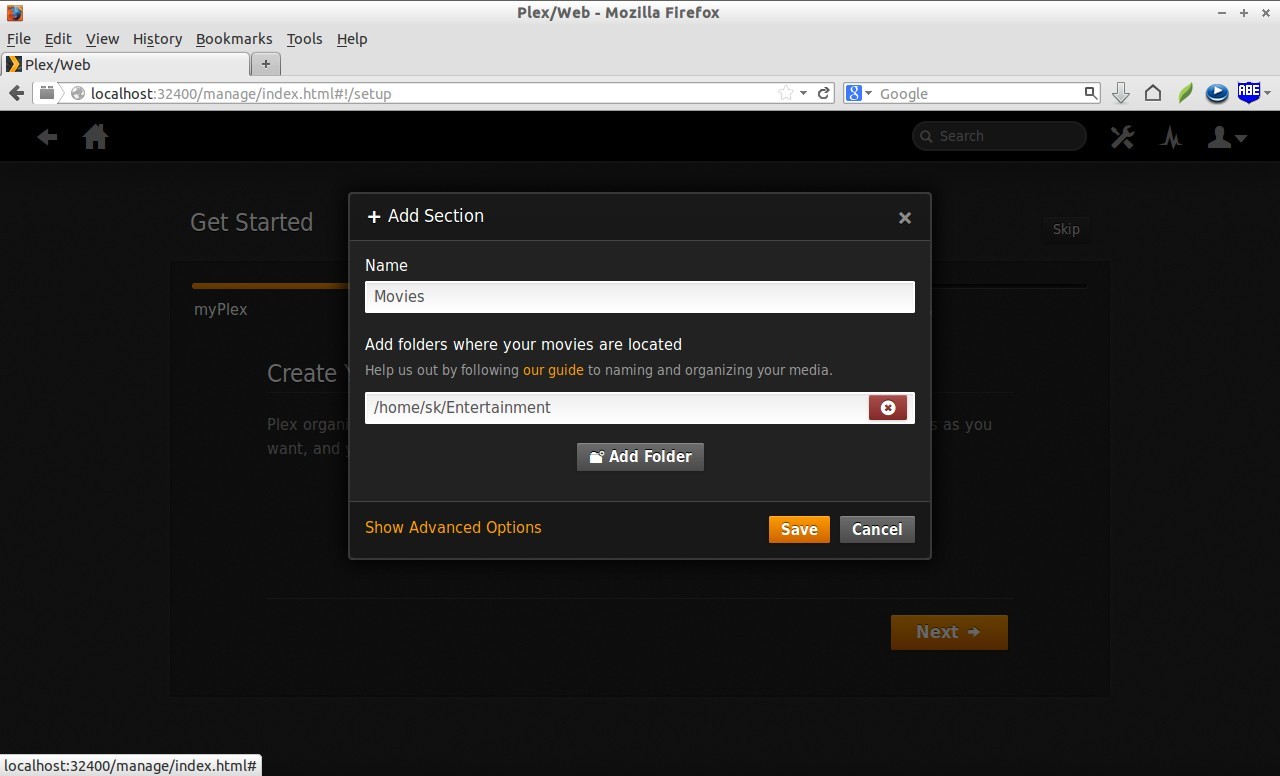
Task: Open the Firefox downloads arrow
Action: coord(1121,93)
